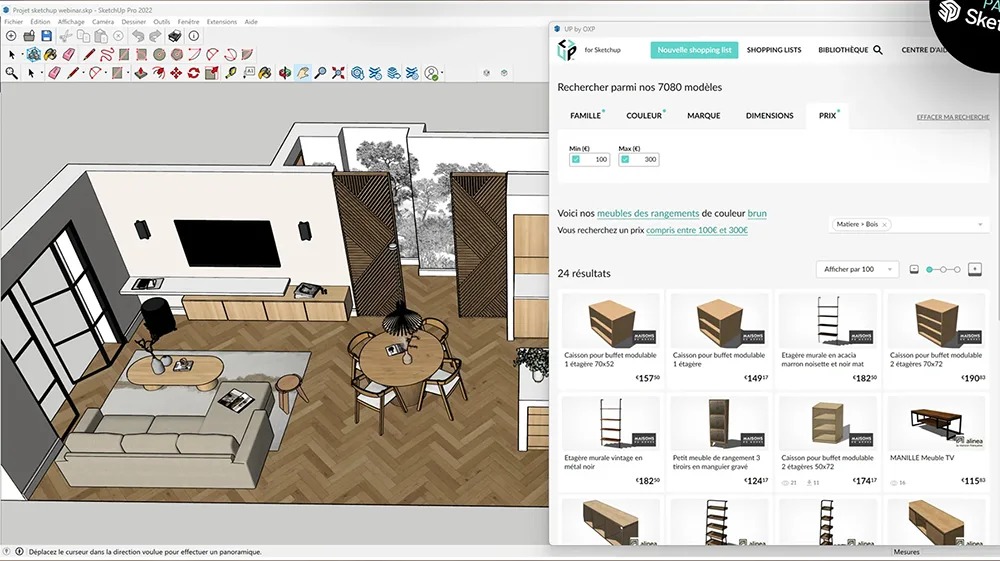Select the Polygon tool icon
The width and height of the screenshot is (1000, 561).
[x=177, y=54]
